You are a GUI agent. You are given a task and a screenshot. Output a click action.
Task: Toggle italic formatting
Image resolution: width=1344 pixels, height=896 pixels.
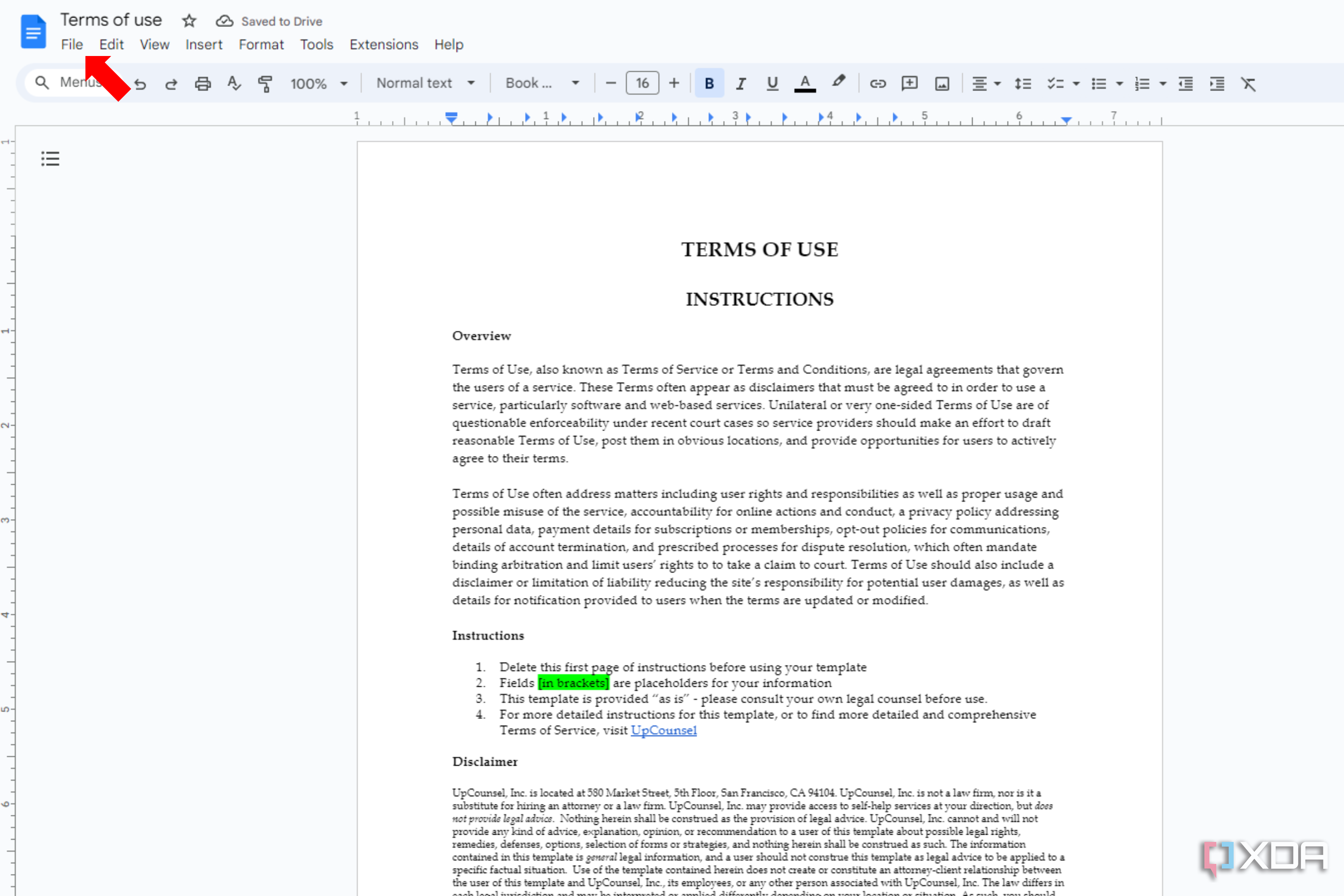741,83
